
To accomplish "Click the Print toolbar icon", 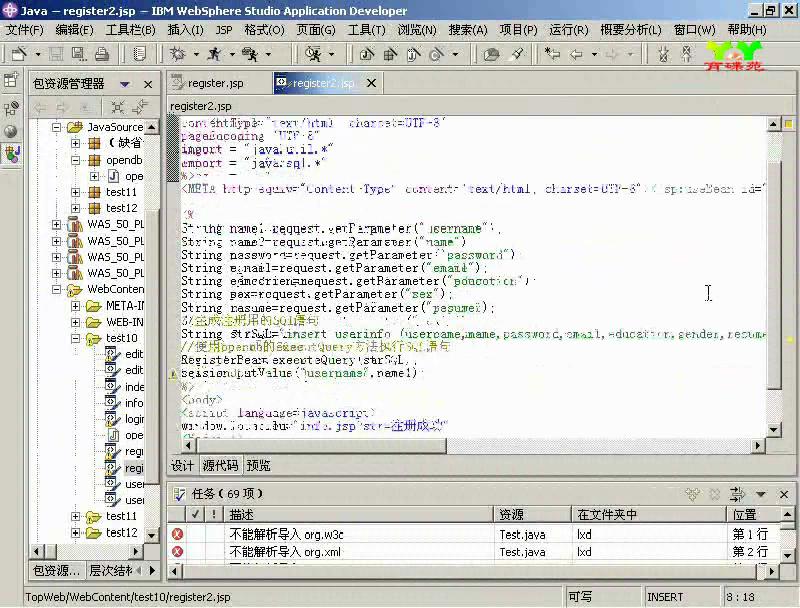I will (x=102, y=54).
